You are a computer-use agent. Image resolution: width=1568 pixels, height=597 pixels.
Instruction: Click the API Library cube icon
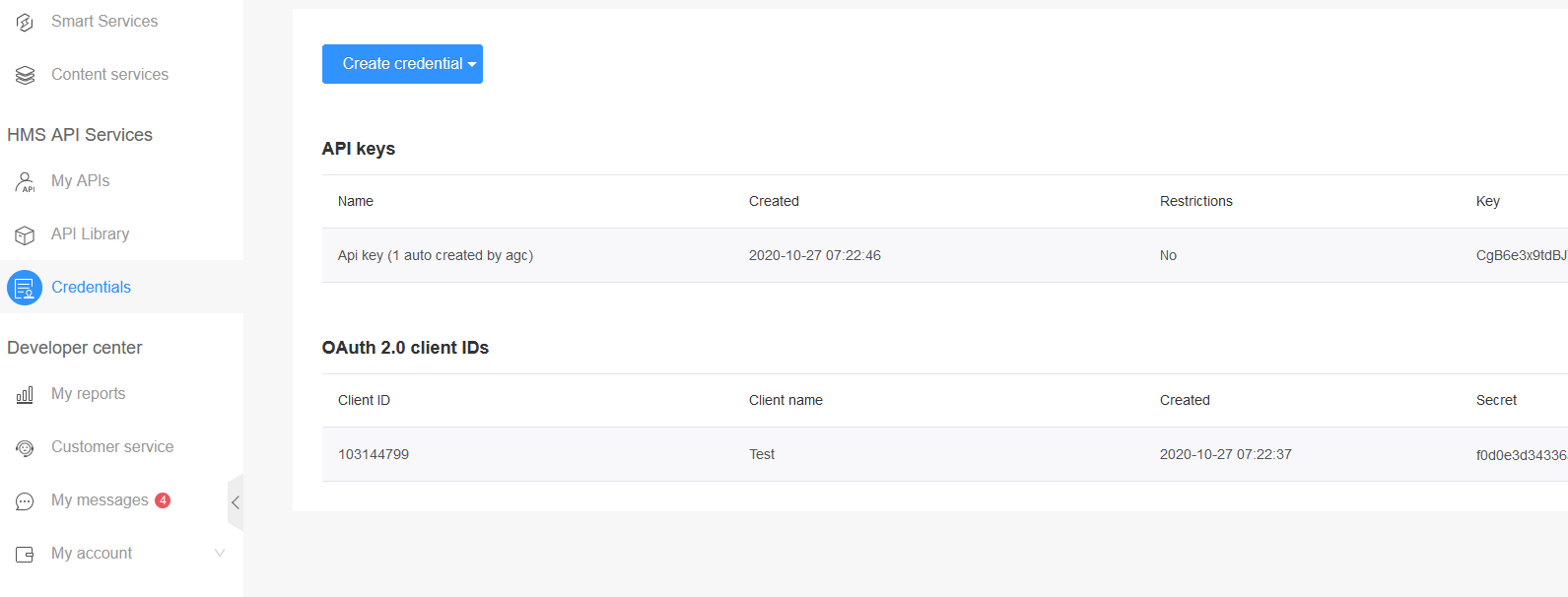25,234
